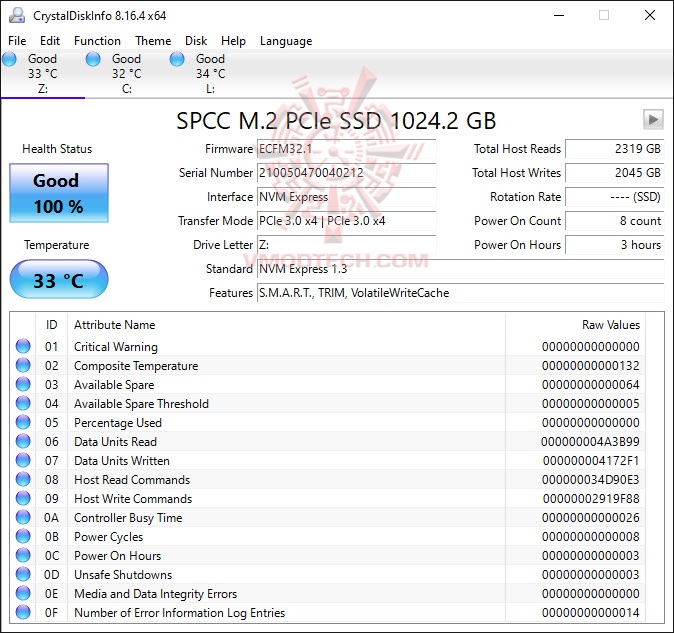The image size is (674, 633).
Task: Click the Total Host Writes value 2045 GB
Action: 615,173
